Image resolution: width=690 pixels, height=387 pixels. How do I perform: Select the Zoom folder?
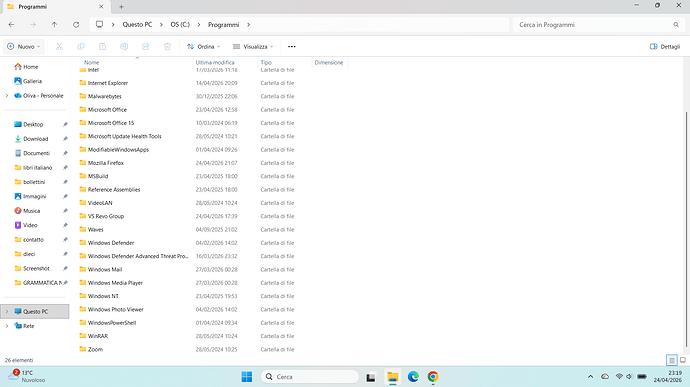point(92,349)
